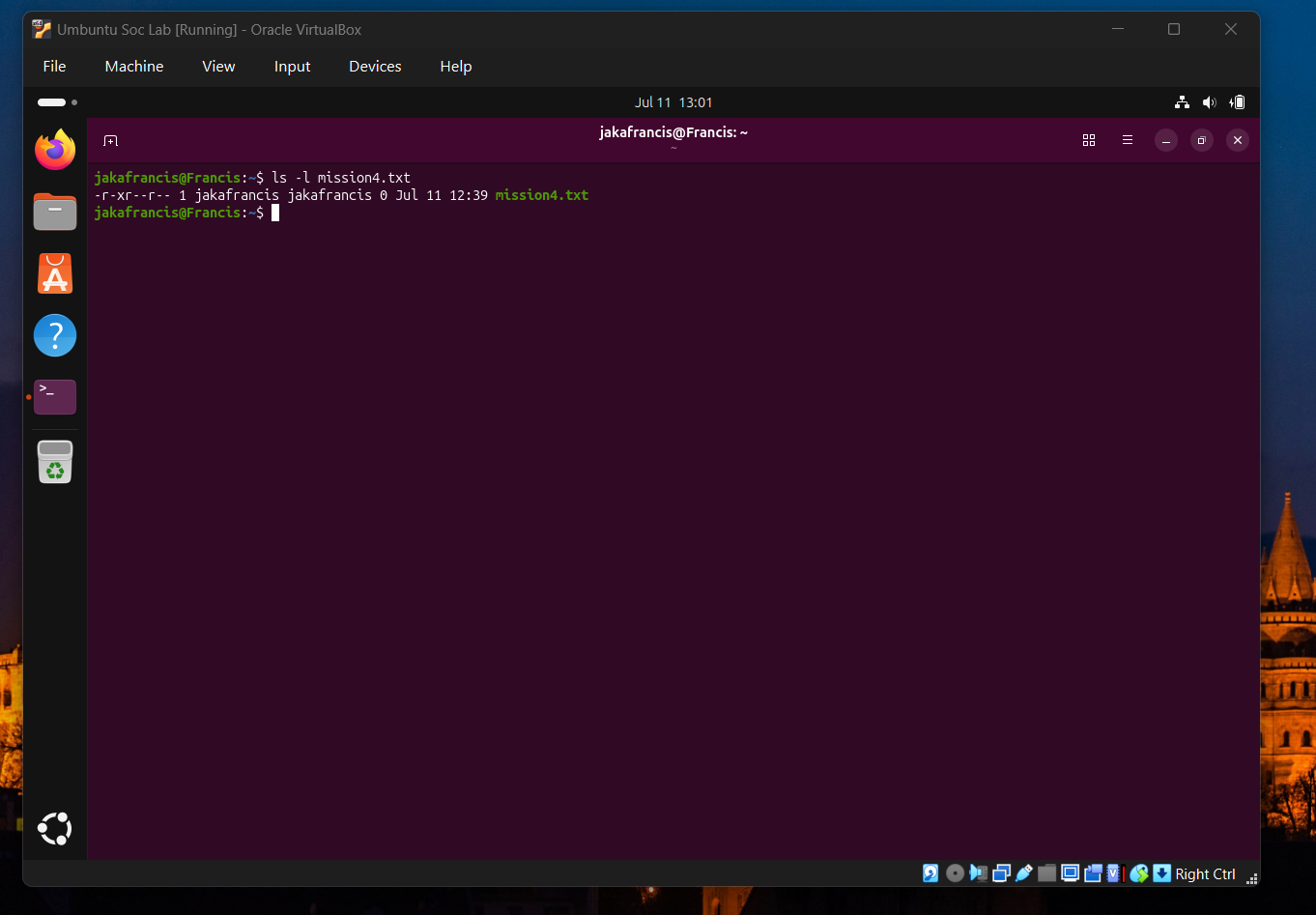The height and width of the screenshot is (915, 1316).
Task: Open the View menu
Action: pyautogui.click(x=218, y=66)
